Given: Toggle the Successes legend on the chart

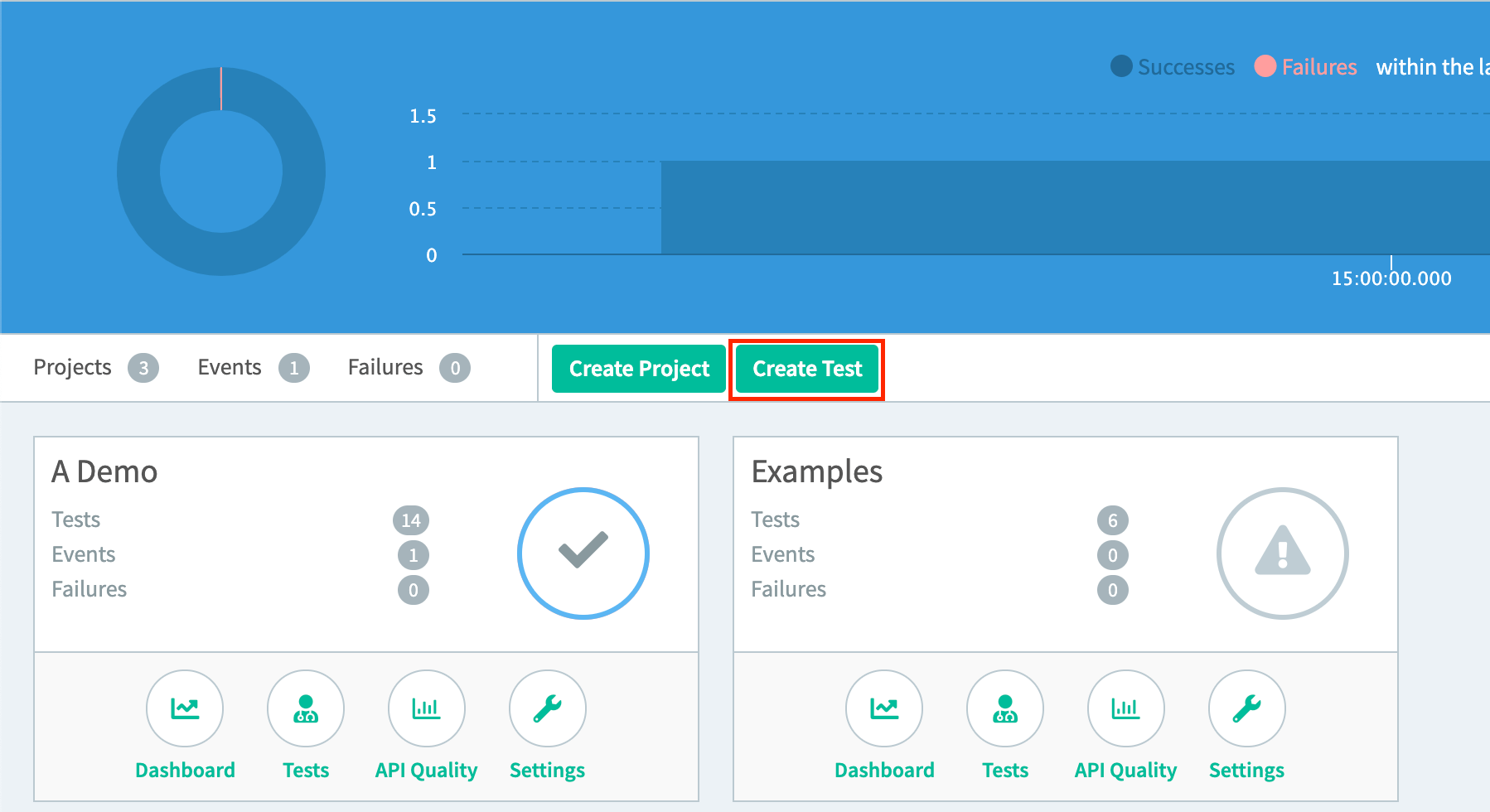Looking at the screenshot, I should point(1172,66).
